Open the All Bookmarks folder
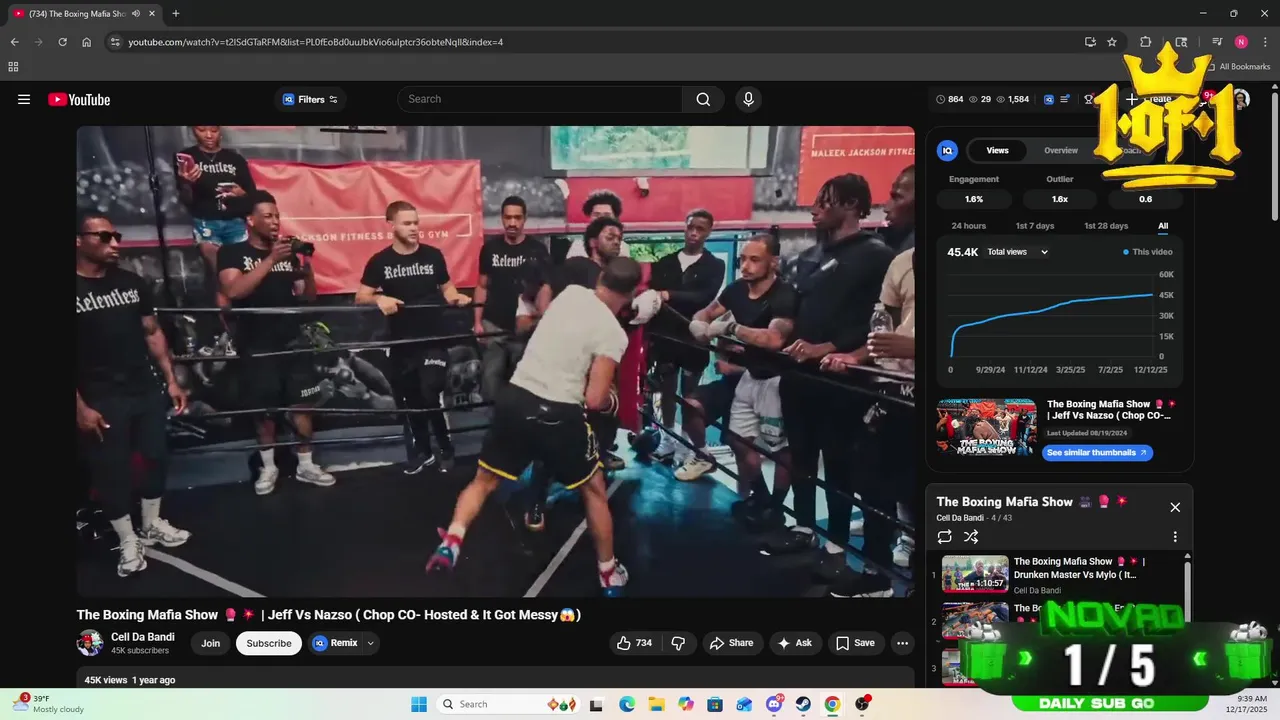The image size is (1280, 720). 1238,67
